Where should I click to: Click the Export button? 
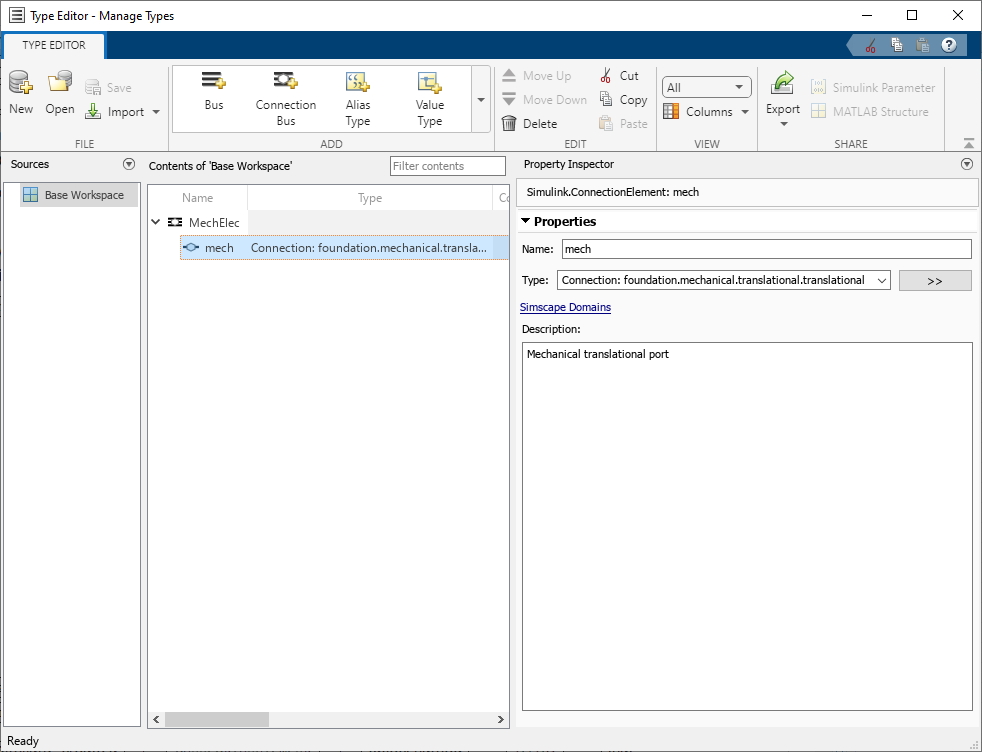pyautogui.click(x=783, y=99)
